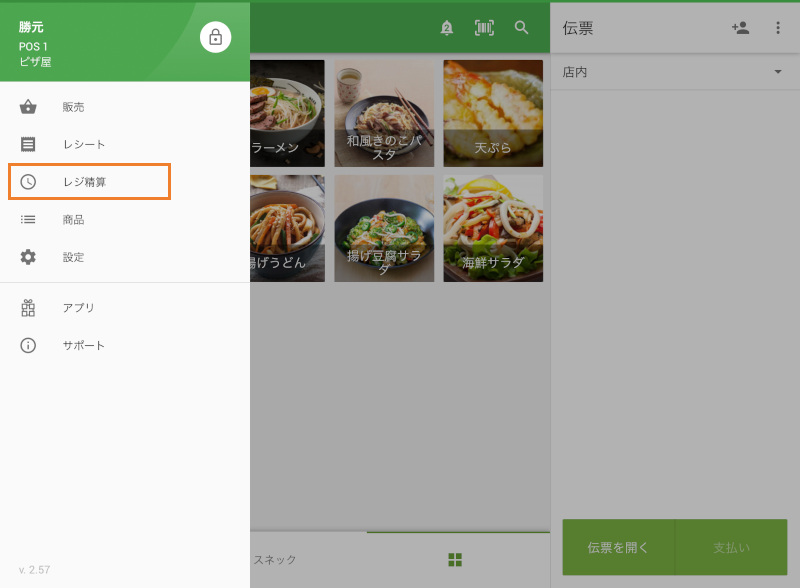Open the three-dot overflow menu on 伝票 panel
This screenshot has width=800, height=588.
[x=778, y=28]
